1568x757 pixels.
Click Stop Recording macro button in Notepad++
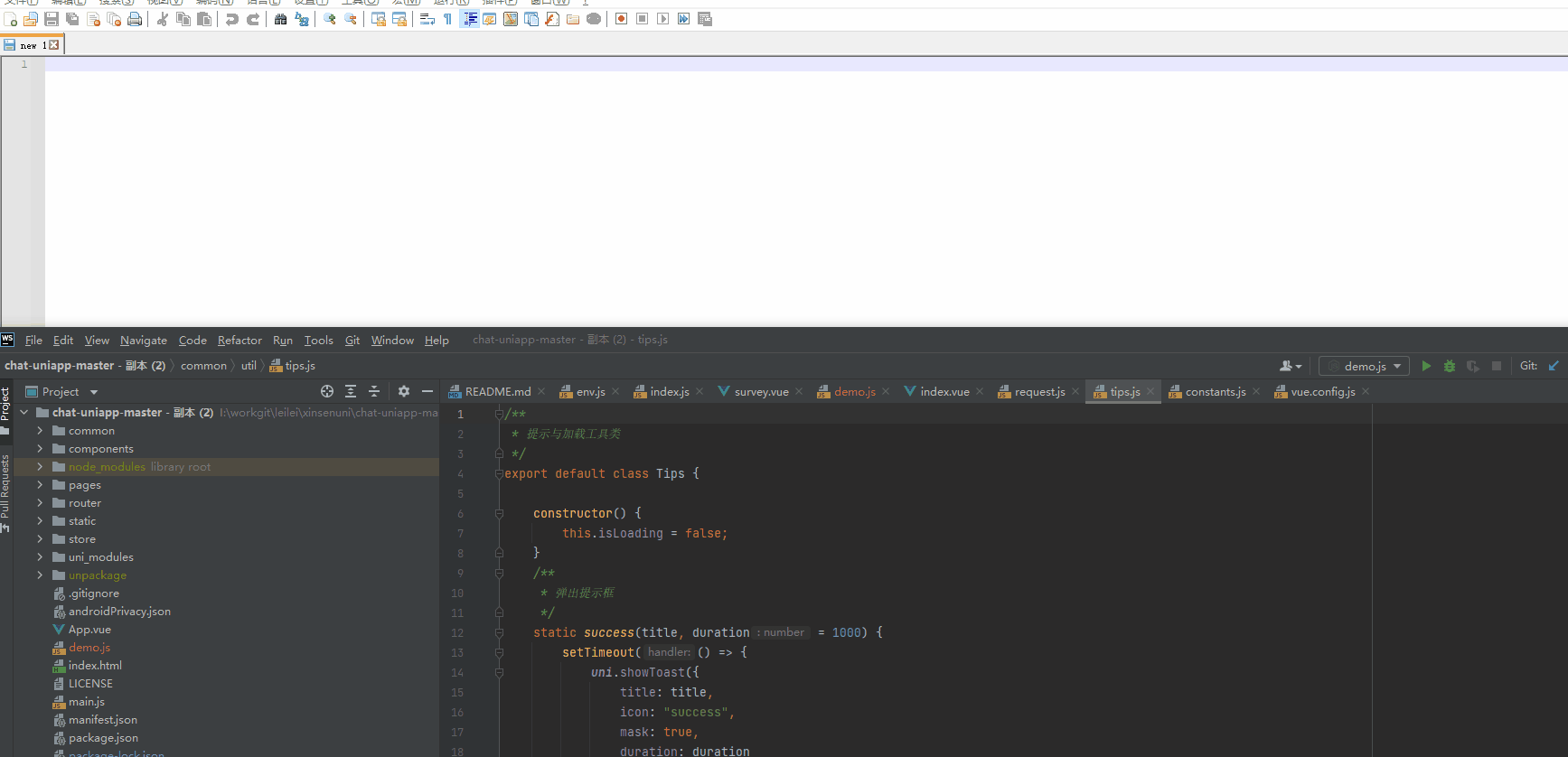tap(643, 19)
